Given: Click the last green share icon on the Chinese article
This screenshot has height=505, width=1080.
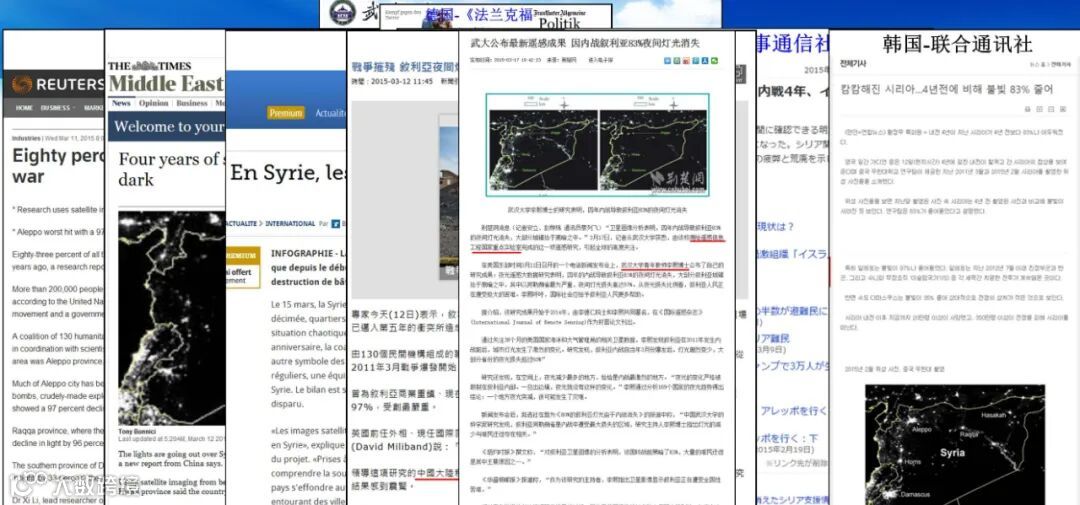Looking at the screenshot, I should coord(715,61).
